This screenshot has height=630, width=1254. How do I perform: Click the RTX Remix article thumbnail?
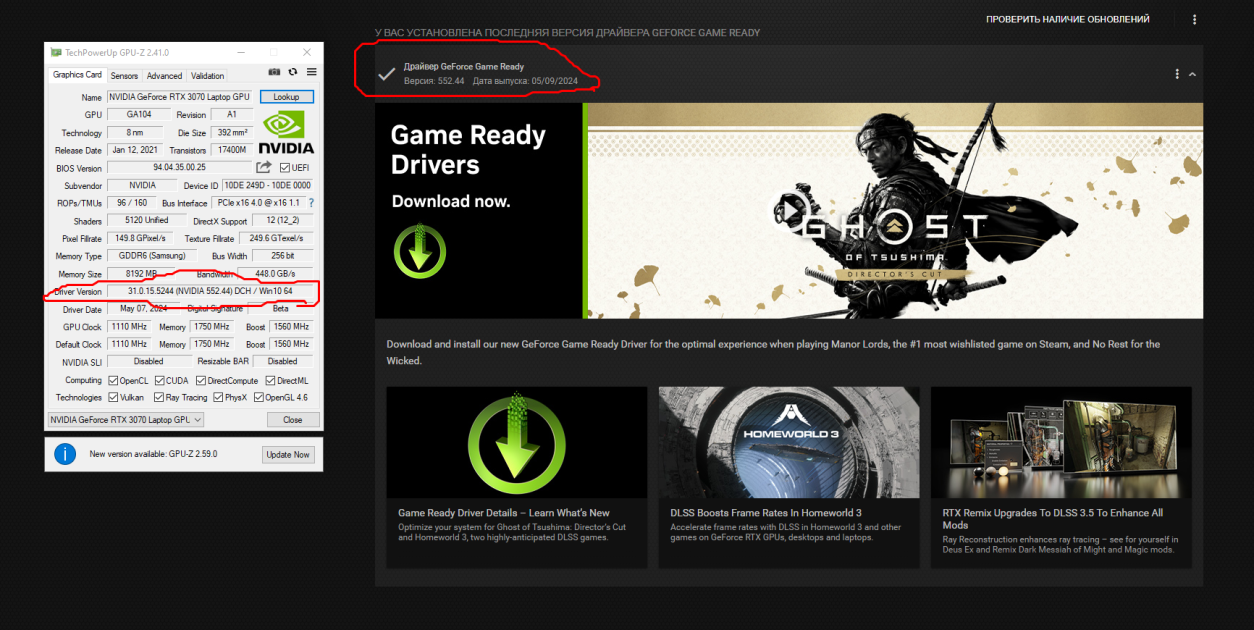pyautogui.click(x=1061, y=443)
